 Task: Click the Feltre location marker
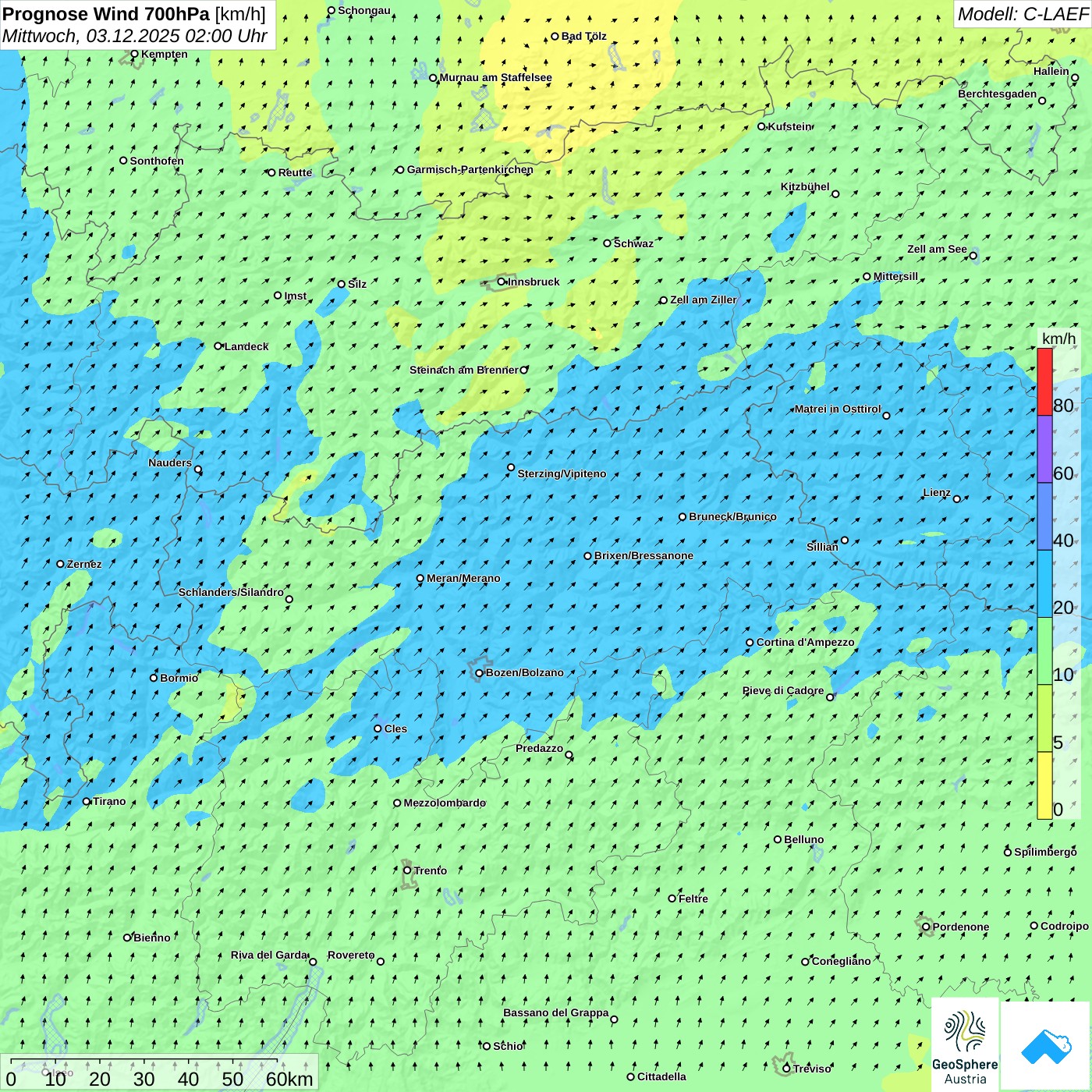(672, 899)
